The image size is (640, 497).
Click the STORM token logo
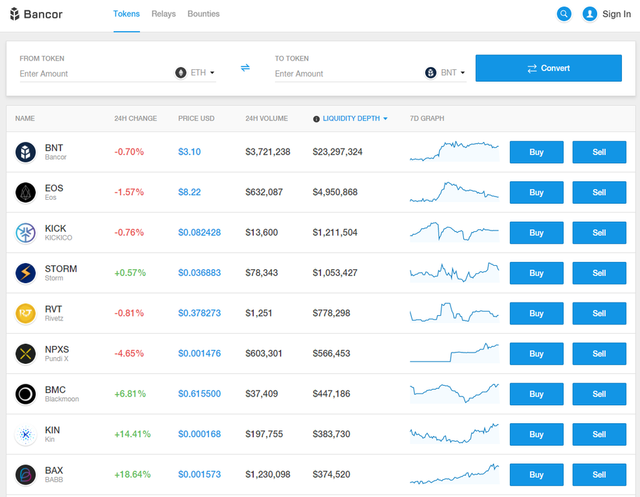coord(25,273)
